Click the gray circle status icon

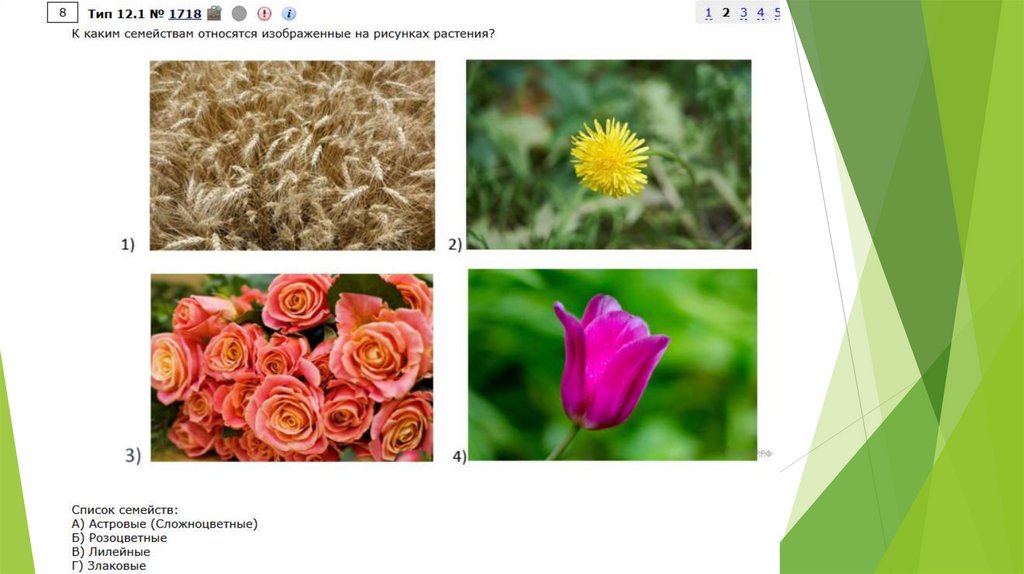point(239,13)
